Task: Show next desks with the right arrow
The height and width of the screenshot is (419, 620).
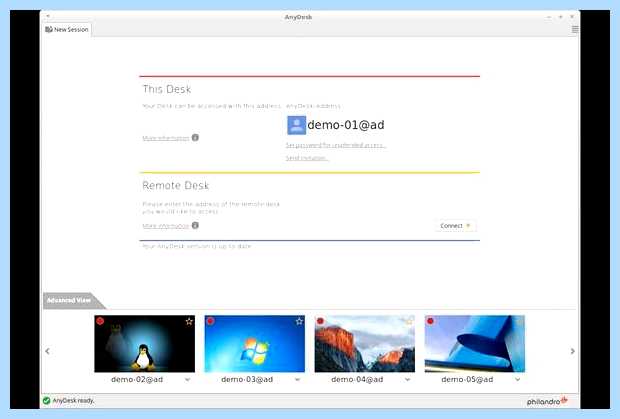Action: point(572,351)
